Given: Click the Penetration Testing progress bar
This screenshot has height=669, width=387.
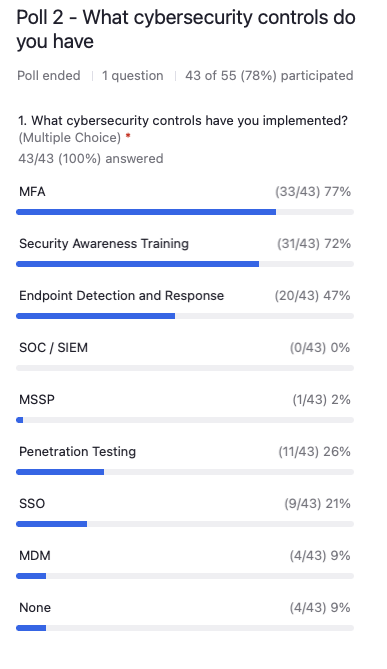Looking at the screenshot, I should coord(185,472).
